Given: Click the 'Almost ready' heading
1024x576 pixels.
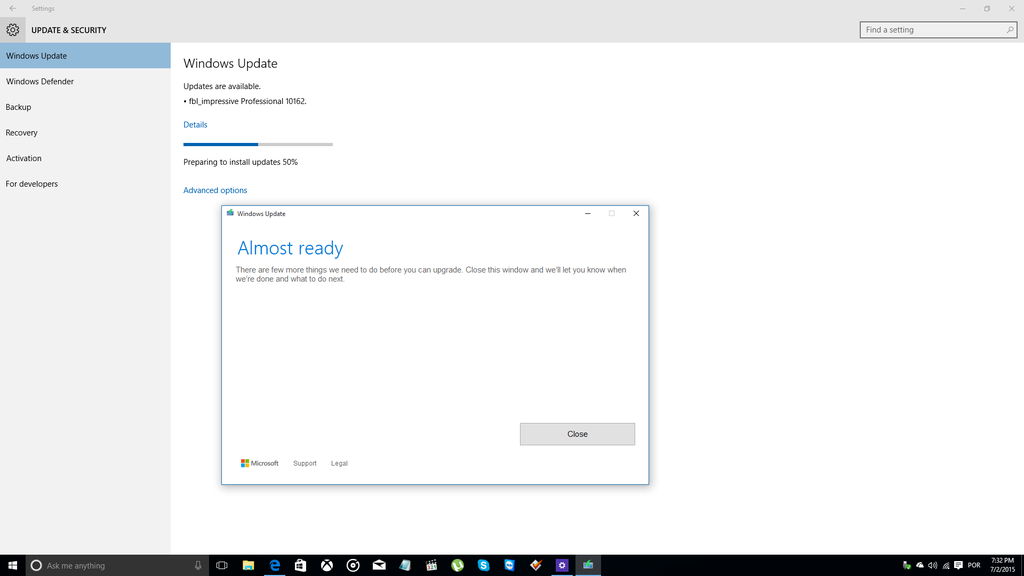Looking at the screenshot, I should pyautogui.click(x=290, y=248).
